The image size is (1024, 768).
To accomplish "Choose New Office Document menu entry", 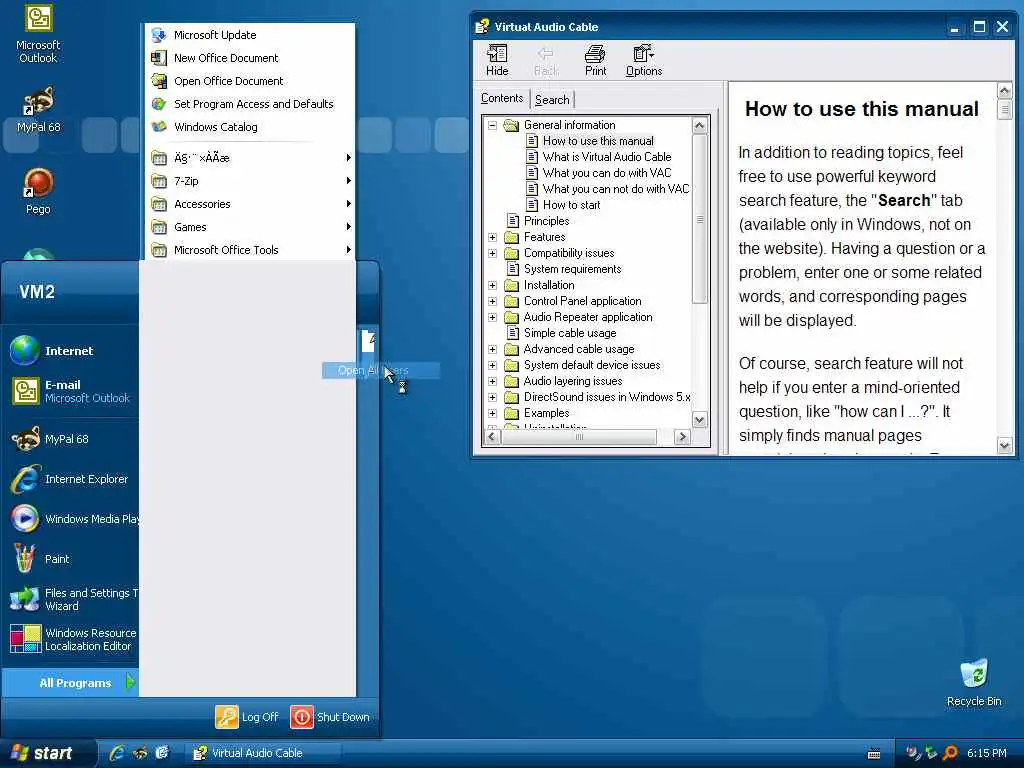I will click(x=249, y=58).
